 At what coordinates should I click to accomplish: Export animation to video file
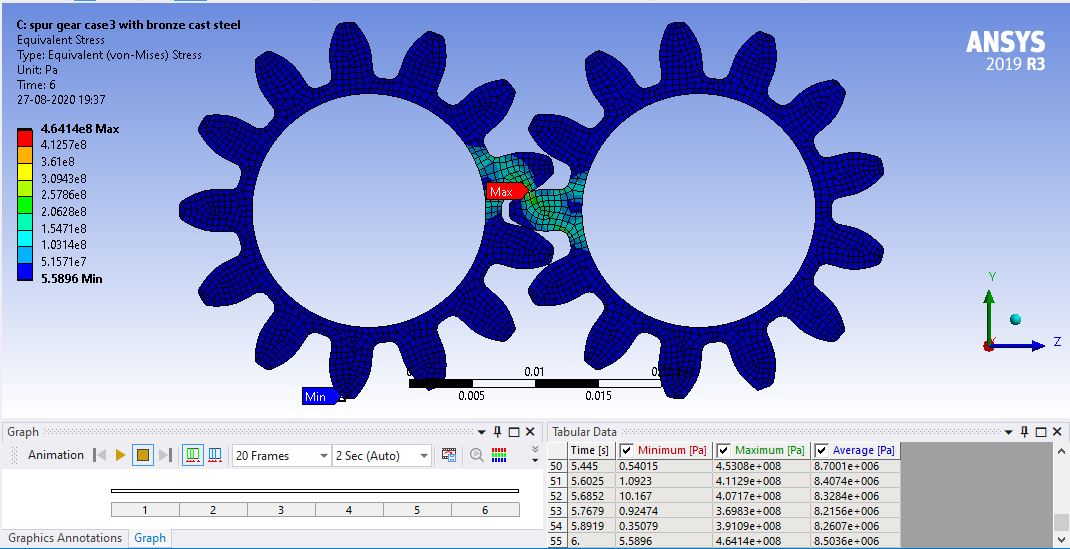click(448, 455)
